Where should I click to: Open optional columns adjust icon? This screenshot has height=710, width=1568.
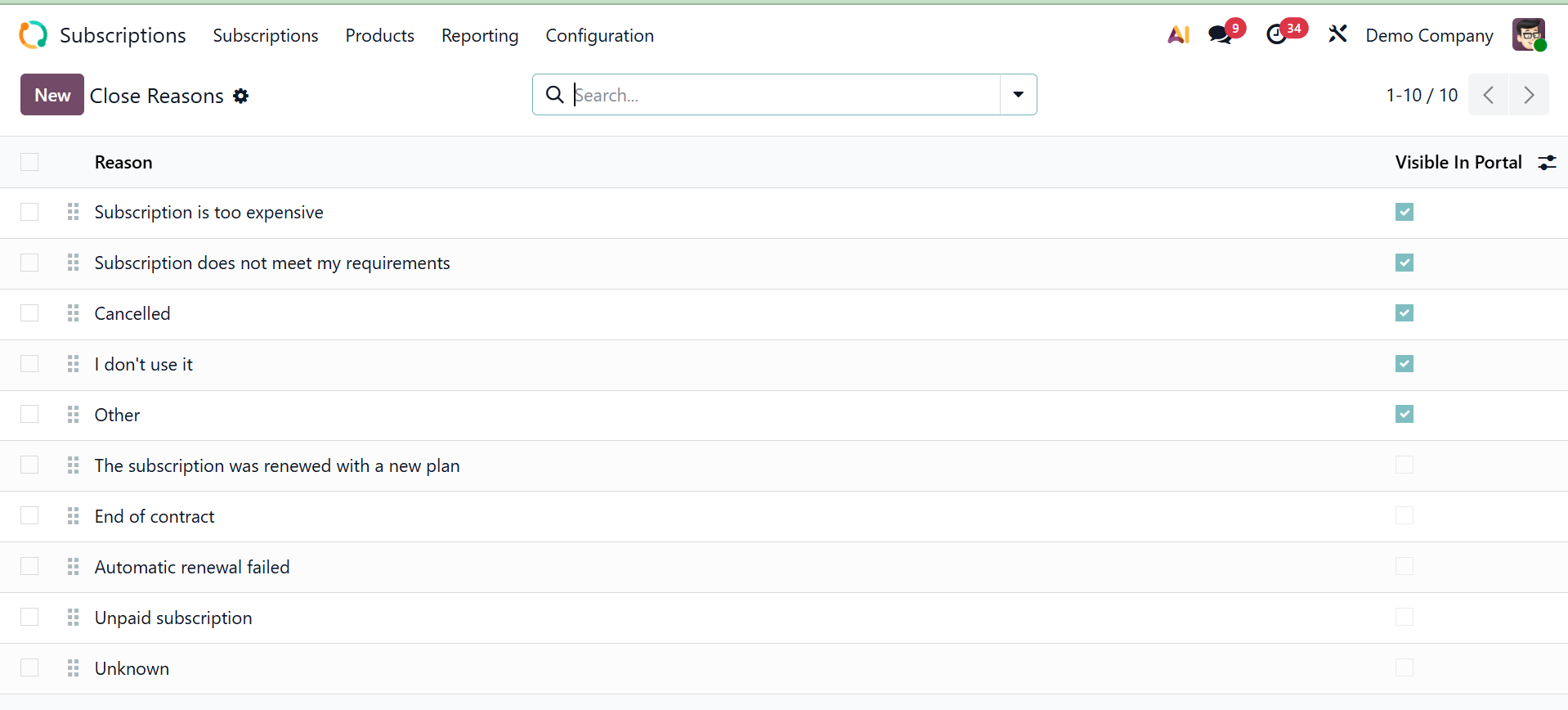(1547, 163)
